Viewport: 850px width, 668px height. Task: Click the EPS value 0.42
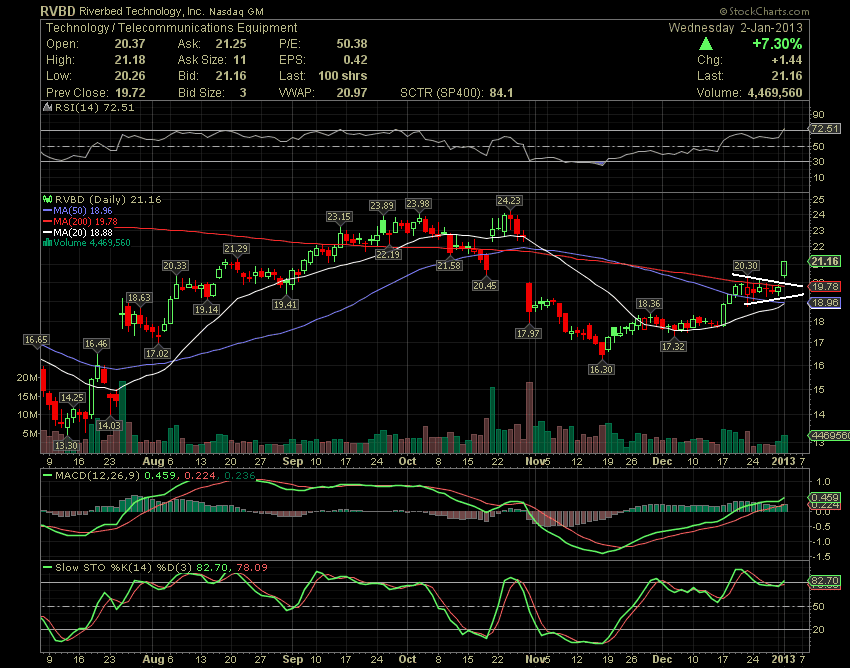(355, 60)
